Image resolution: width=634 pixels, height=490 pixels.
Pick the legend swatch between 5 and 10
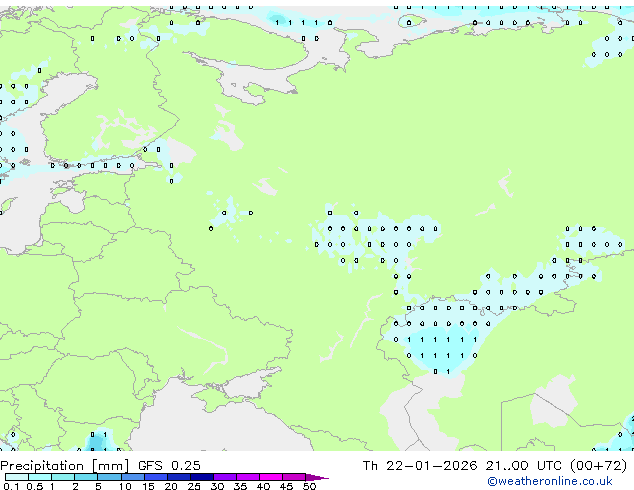coord(109,477)
